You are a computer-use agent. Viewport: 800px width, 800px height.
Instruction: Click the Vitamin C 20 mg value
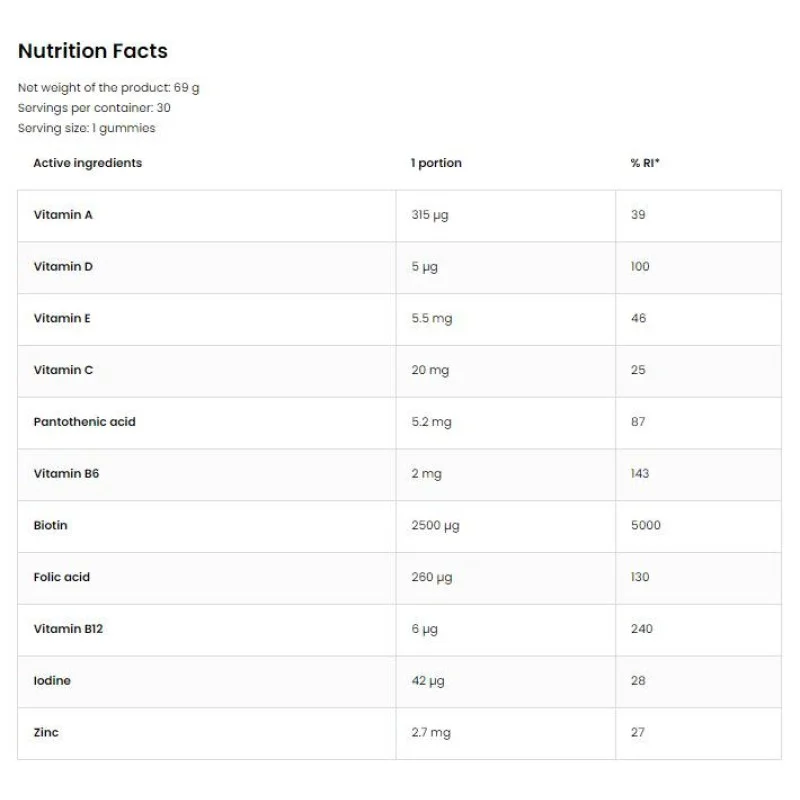point(430,370)
